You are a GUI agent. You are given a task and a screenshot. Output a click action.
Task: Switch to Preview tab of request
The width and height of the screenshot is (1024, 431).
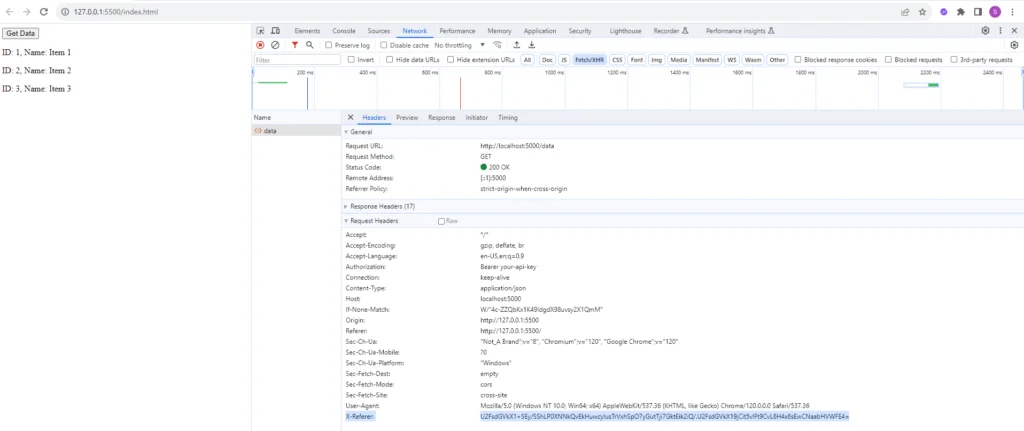(x=407, y=118)
